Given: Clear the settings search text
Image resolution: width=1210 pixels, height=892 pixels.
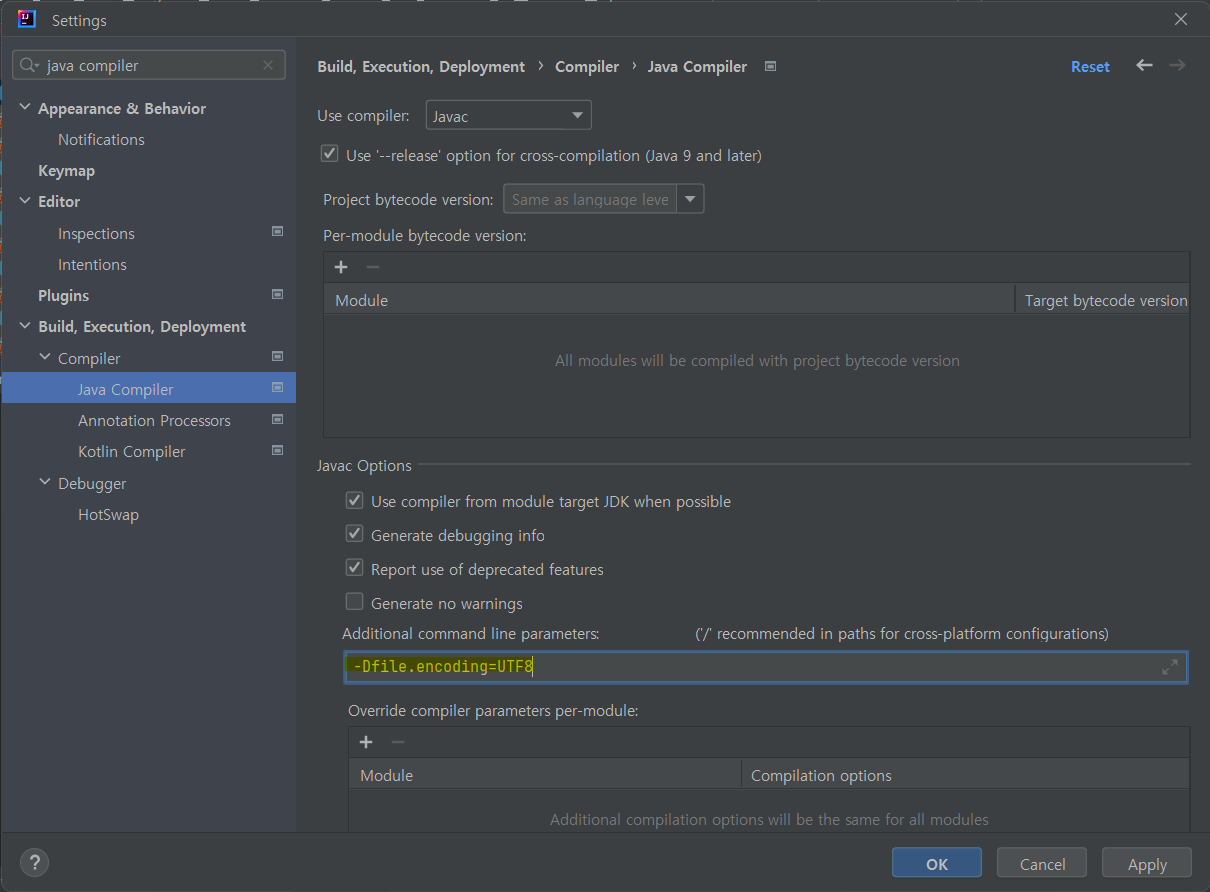Looking at the screenshot, I should click(x=268, y=66).
